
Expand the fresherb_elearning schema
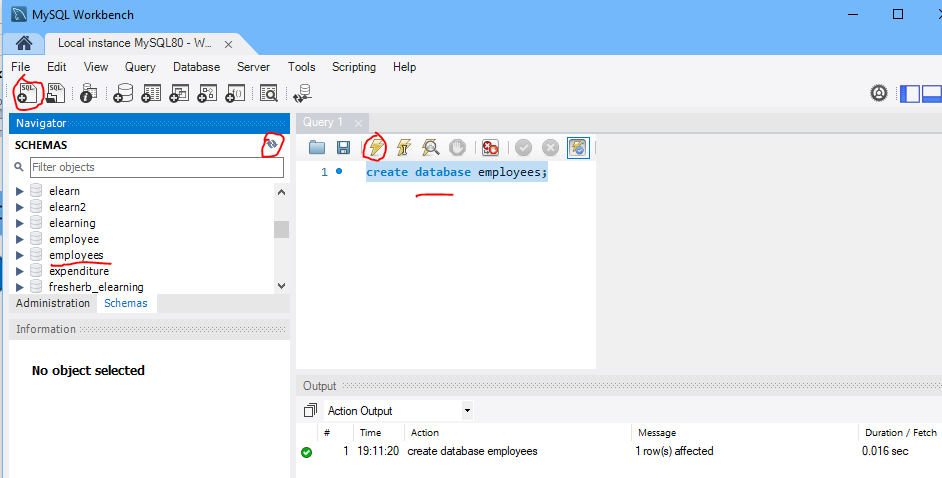20,287
